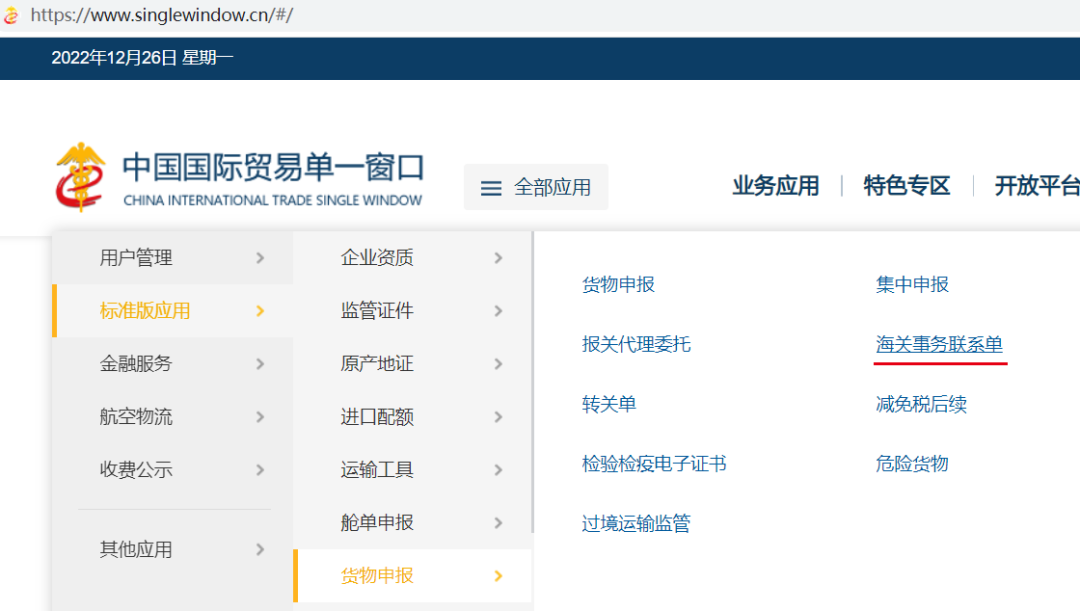
Task: Click the browser icon in the address bar
Action: tap(12, 15)
